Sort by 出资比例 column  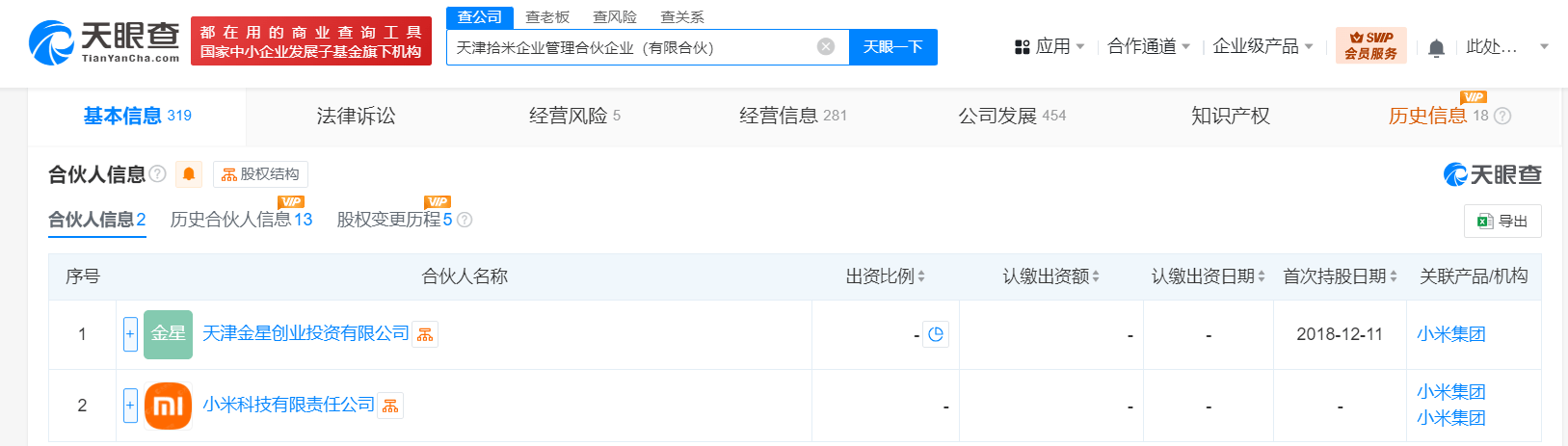coord(886,276)
